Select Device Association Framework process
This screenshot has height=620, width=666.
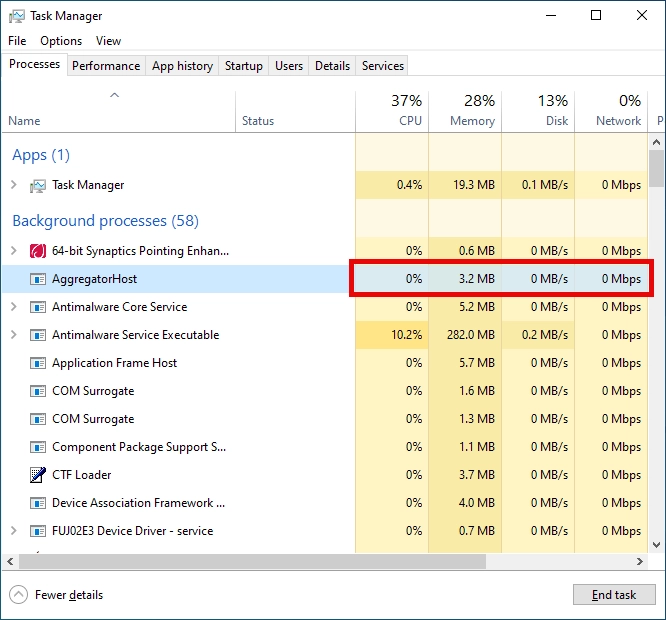[138, 503]
